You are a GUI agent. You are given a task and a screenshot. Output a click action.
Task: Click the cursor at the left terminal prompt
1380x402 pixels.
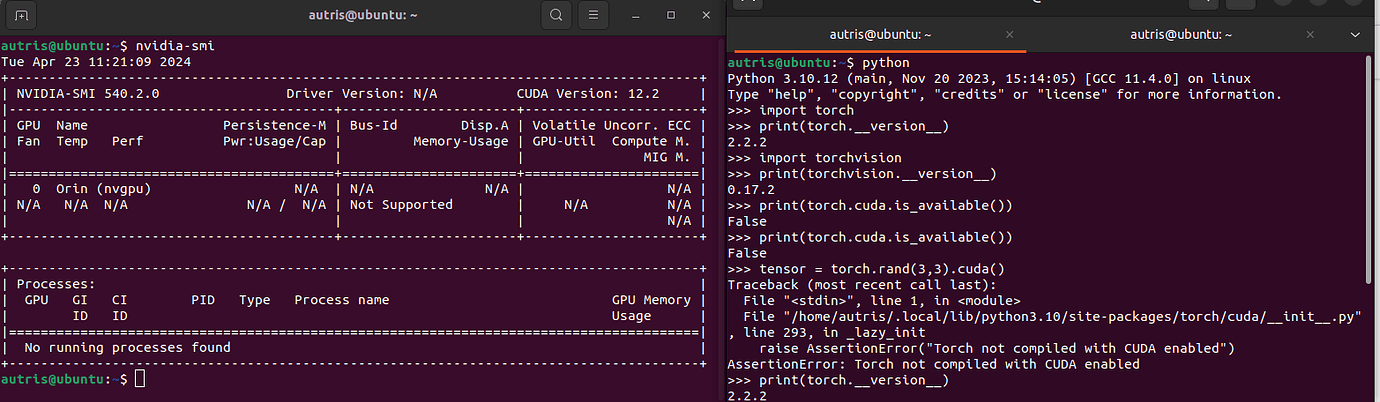coord(140,380)
